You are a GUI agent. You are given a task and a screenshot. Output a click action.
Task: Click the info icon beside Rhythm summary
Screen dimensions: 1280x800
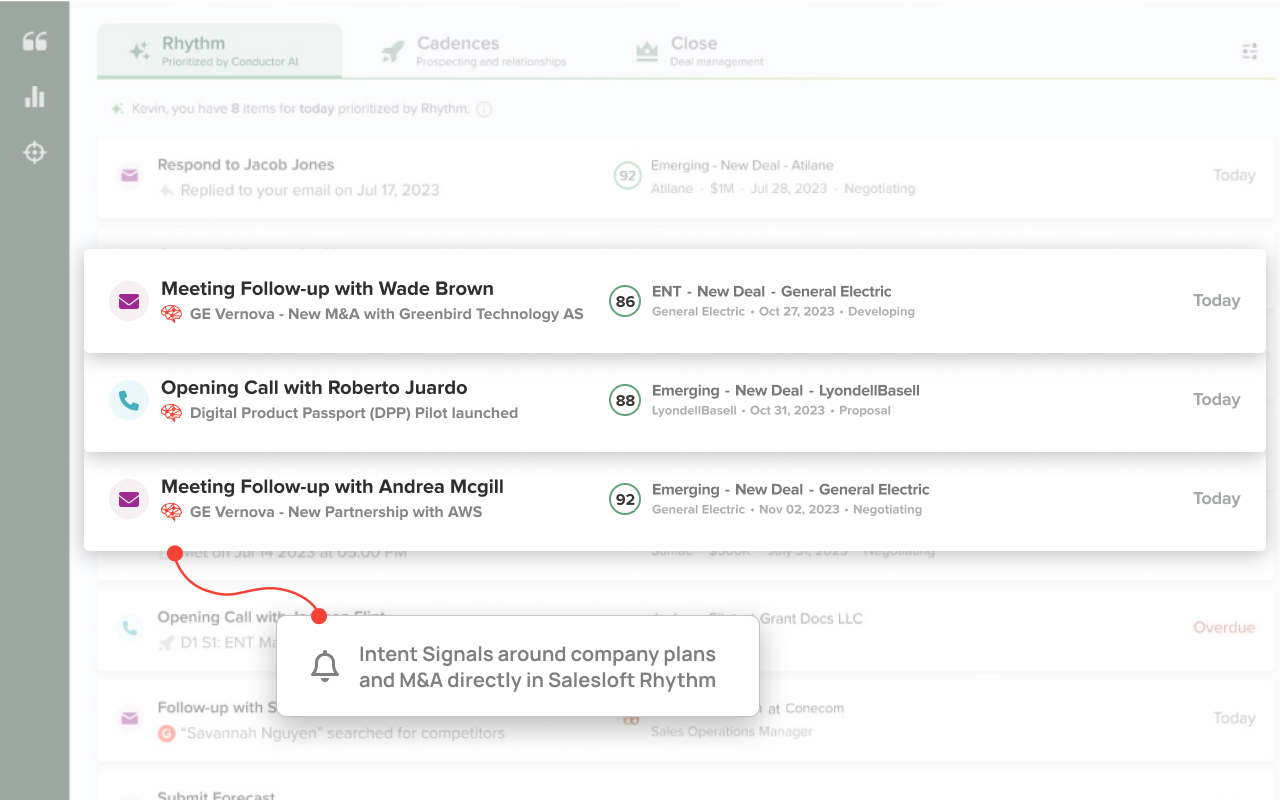click(x=484, y=109)
